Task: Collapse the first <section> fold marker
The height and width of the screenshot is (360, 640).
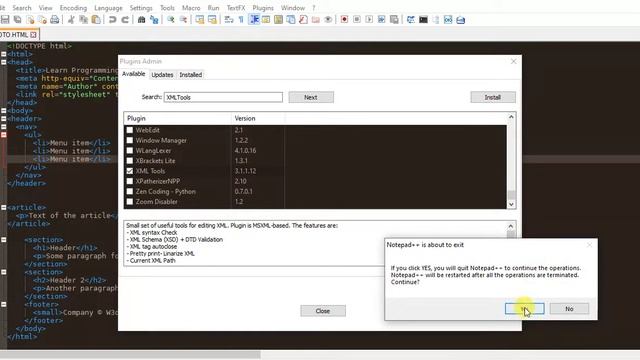Action: pyautogui.click(x=4, y=240)
